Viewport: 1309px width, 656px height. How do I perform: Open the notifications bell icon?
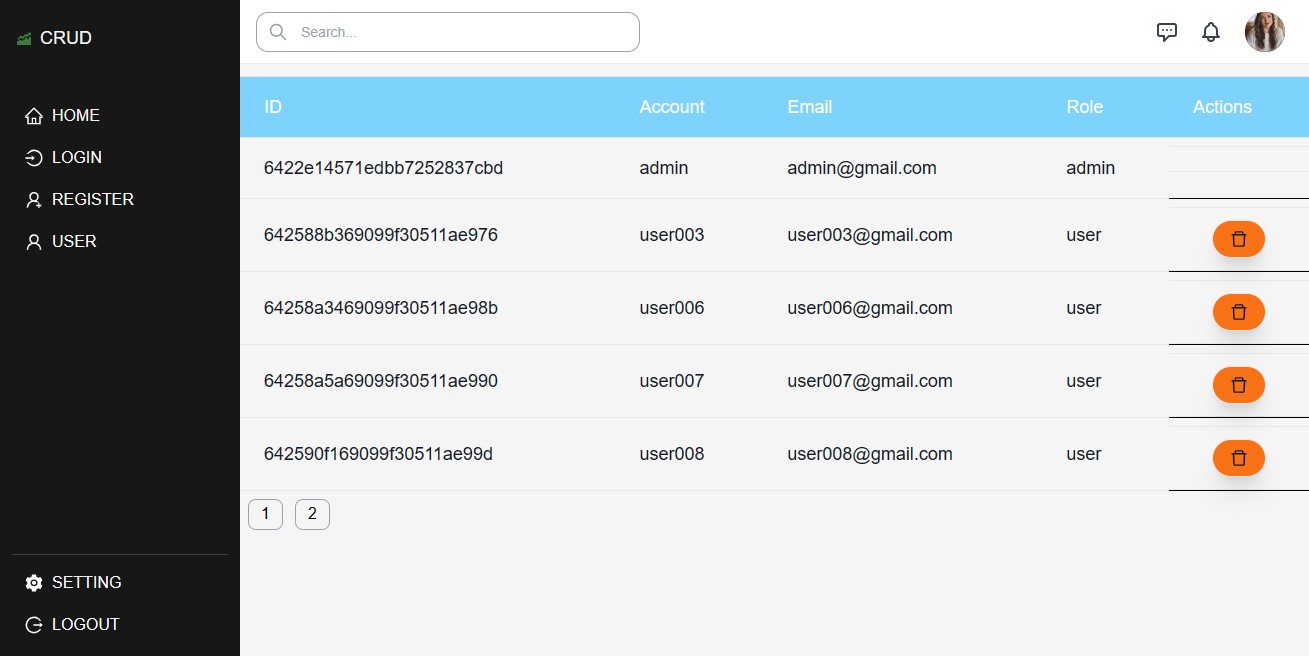pos(1211,32)
